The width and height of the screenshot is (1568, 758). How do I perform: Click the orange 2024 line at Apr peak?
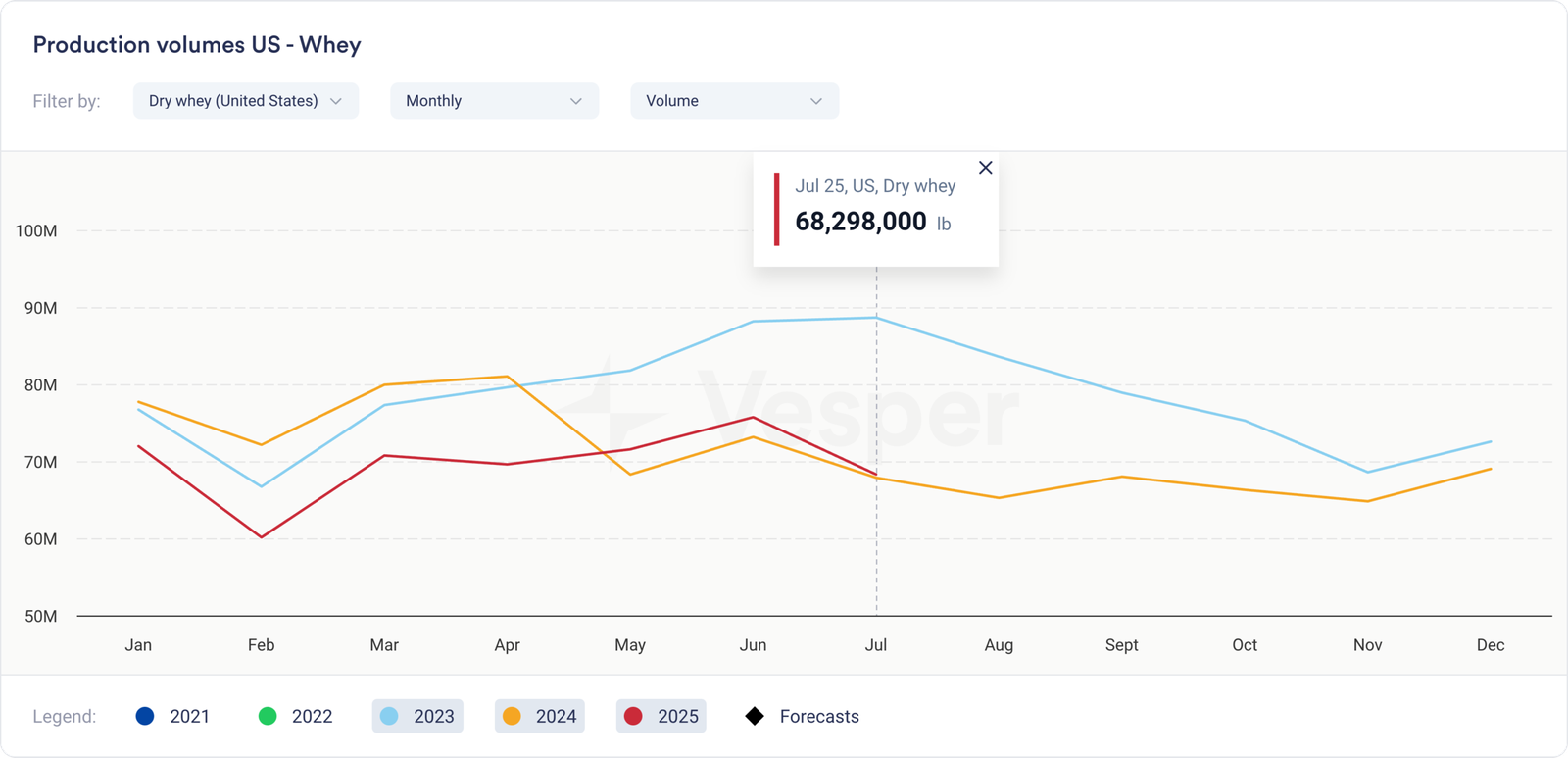pos(507,377)
